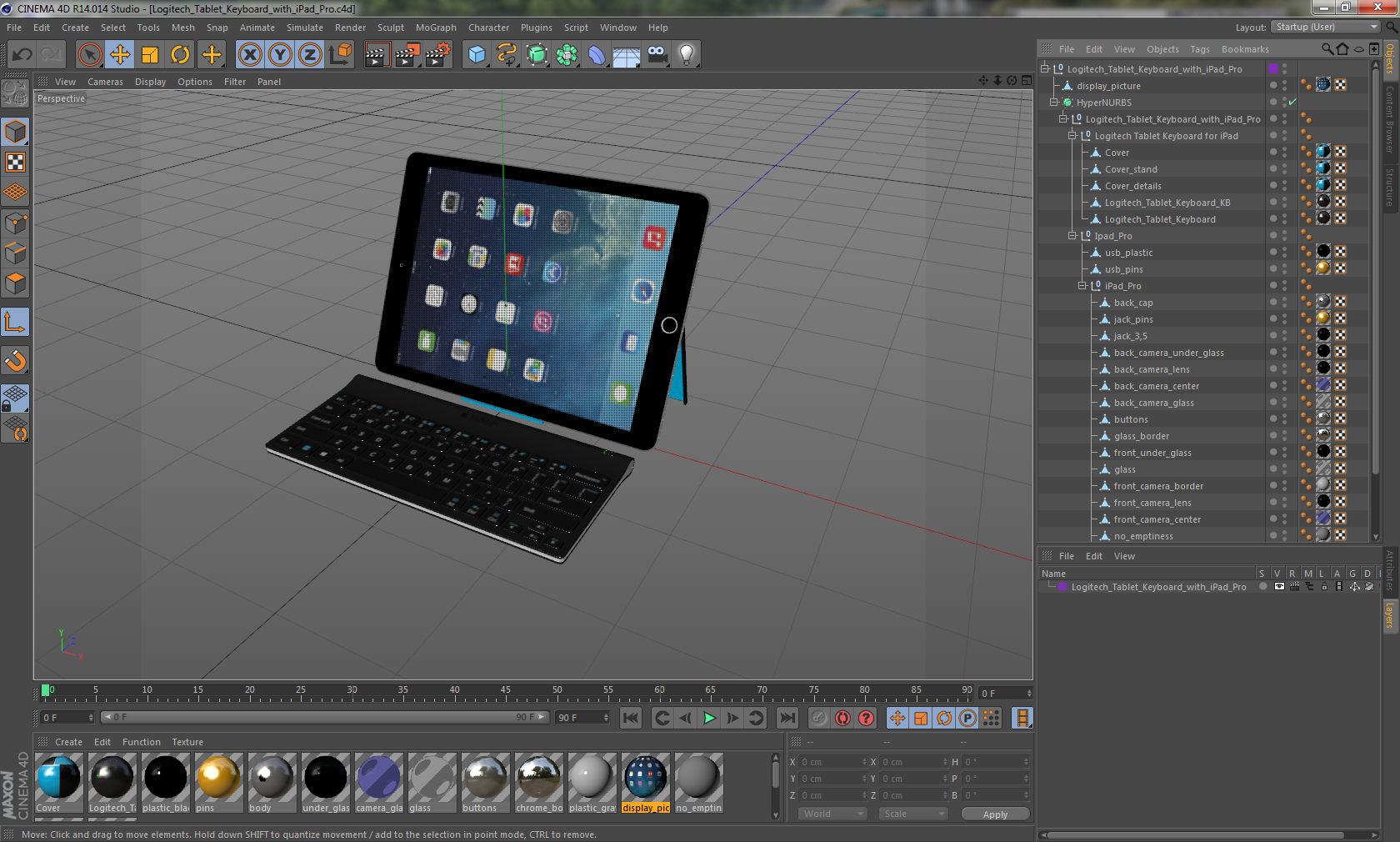1400x842 pixels.
Task: Toggle the Snap magnet icon
Action: point(16,360)
